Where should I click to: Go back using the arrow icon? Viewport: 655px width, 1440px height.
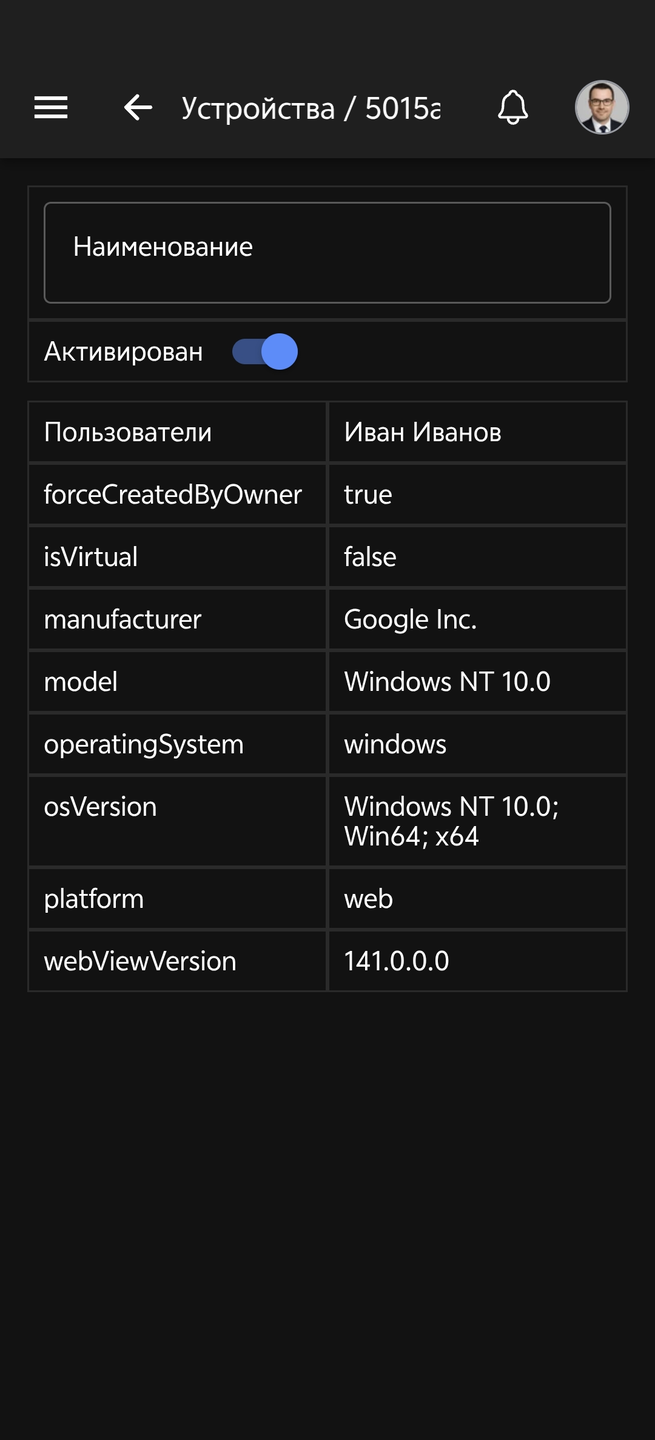tap(138, 107)
